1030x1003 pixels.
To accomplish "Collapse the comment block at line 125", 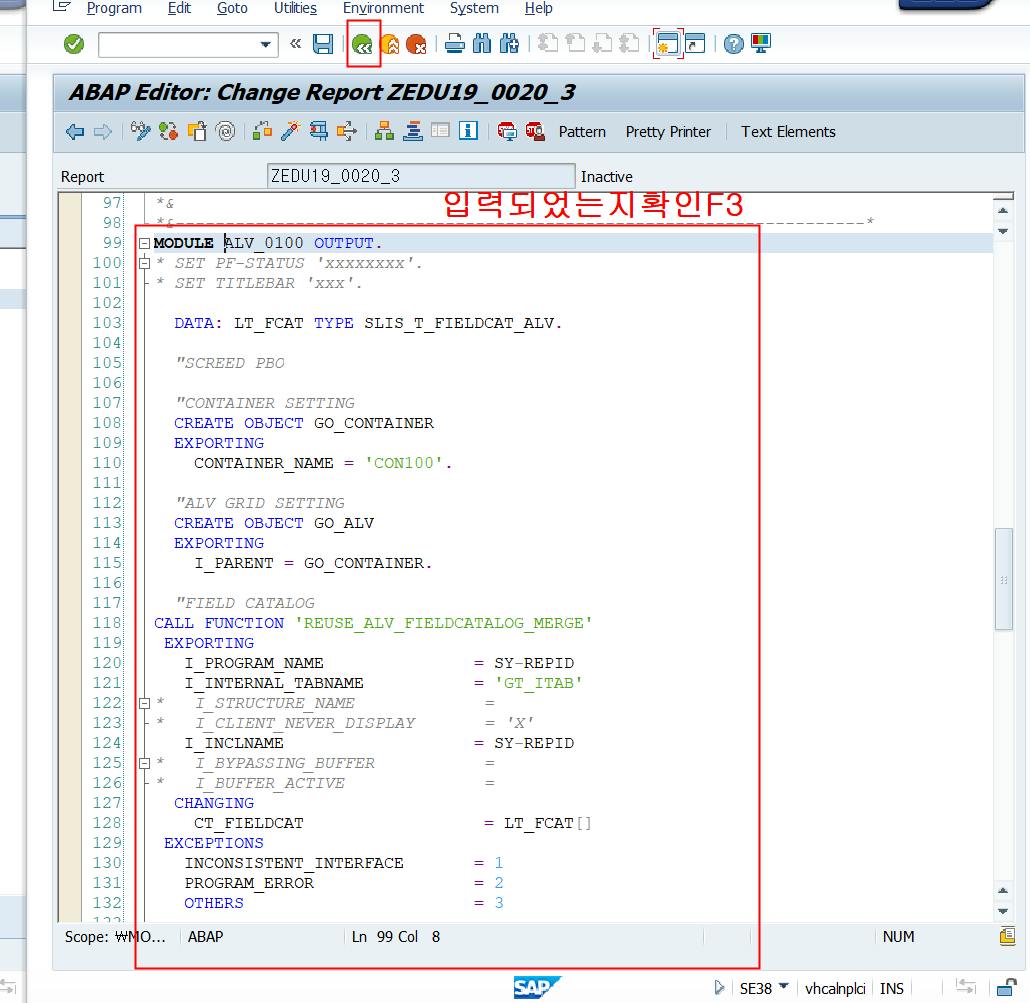I will [145, 763].
